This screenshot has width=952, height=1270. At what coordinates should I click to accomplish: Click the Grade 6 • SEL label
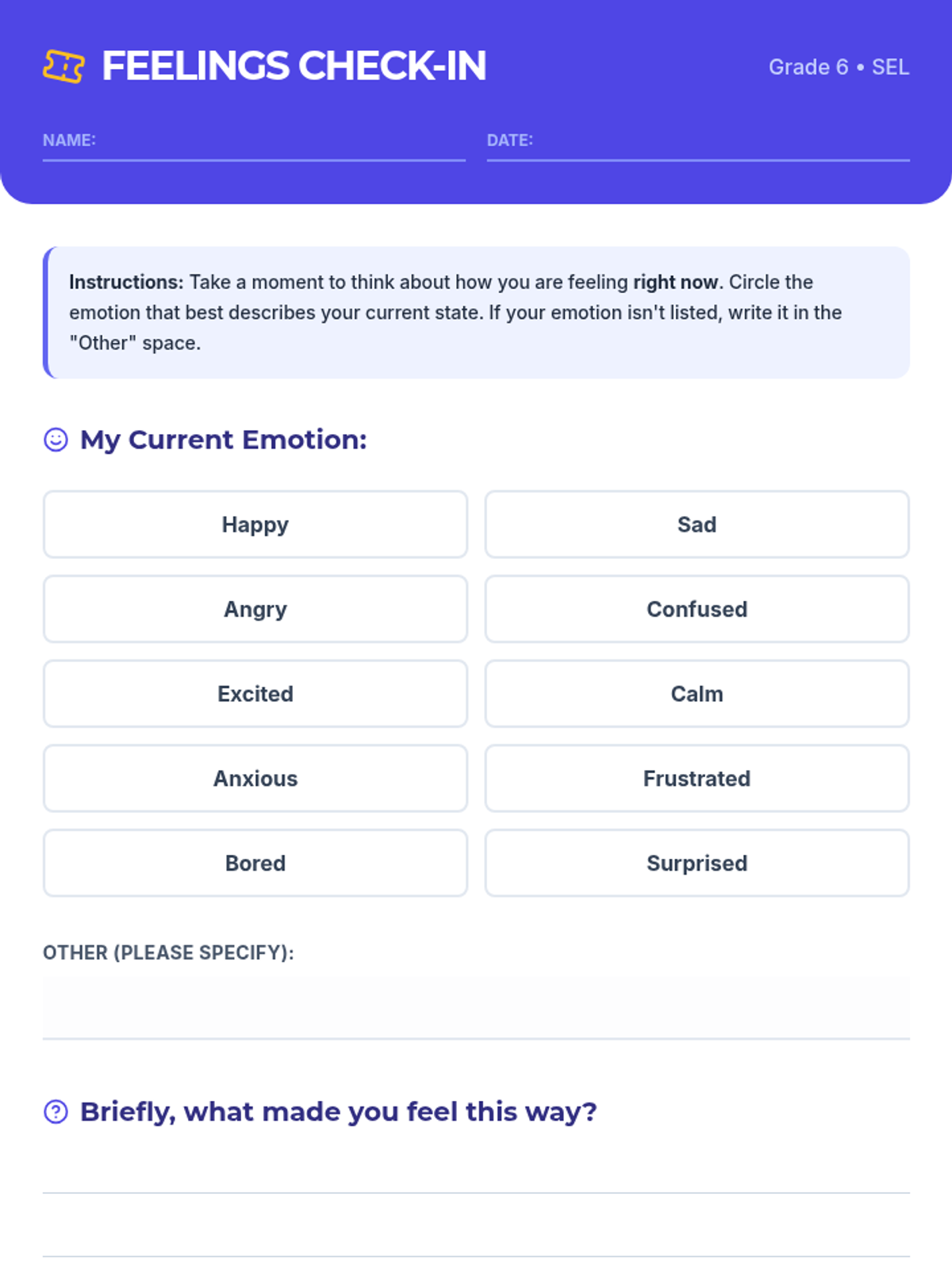pyautogui.click(x=839, y=67)
